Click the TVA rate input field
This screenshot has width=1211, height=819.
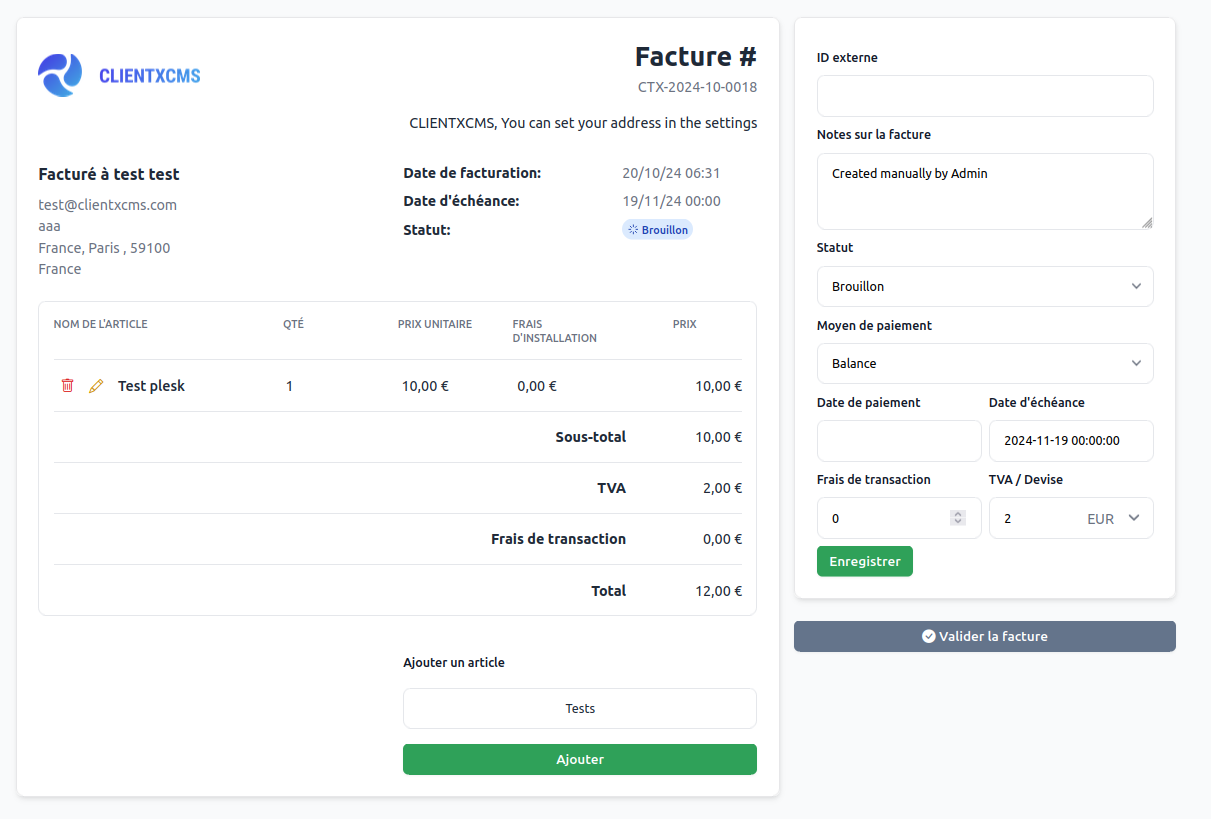coord(1035,519)
